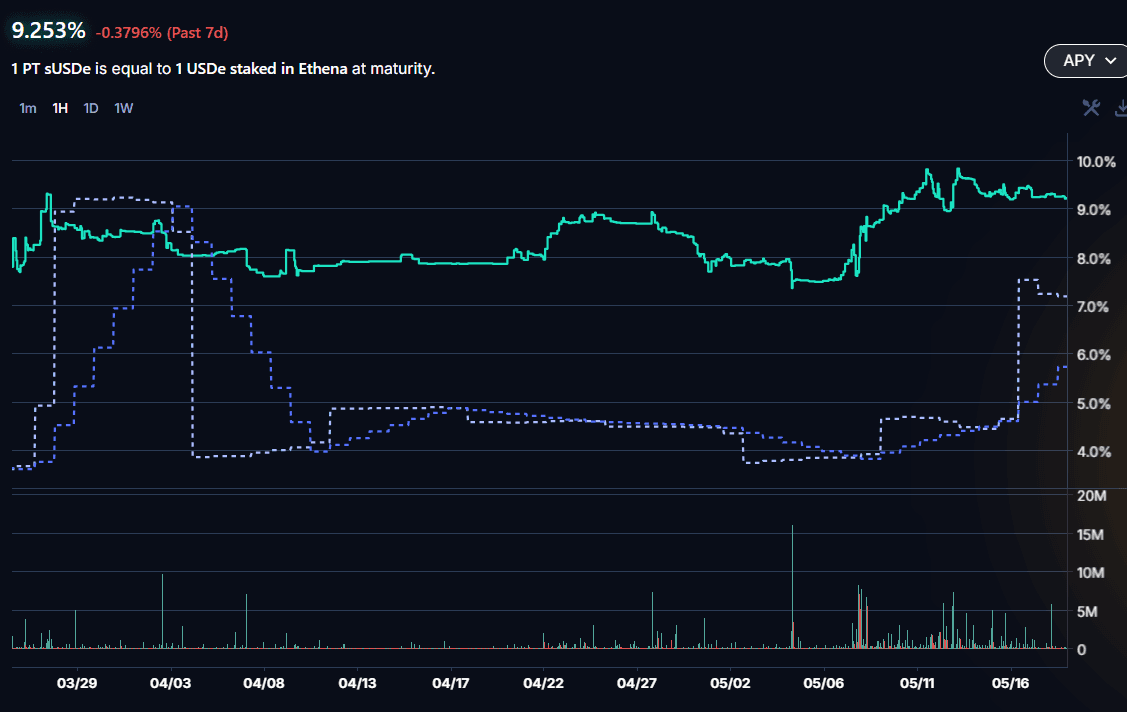Screen dimensions: 1127x712
Task: Click the 05/06 date label
Action: click(824, 683)
